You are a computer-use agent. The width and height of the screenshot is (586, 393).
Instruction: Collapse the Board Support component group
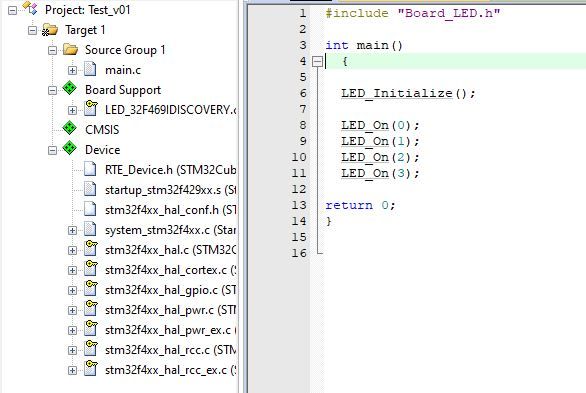(53, 90)
